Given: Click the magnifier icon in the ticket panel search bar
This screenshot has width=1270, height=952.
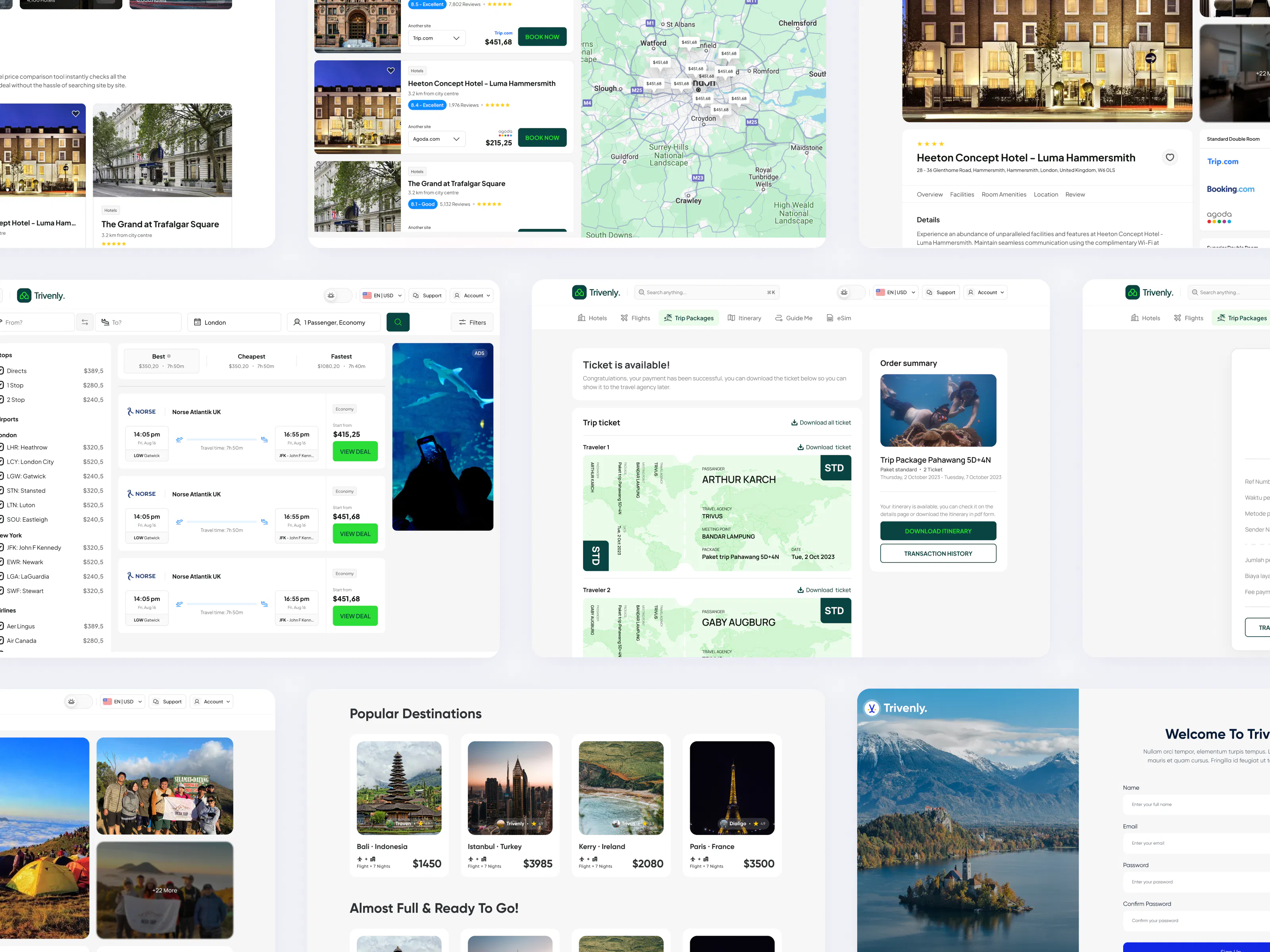Looking at the screenshot, I should click(641, 293).
